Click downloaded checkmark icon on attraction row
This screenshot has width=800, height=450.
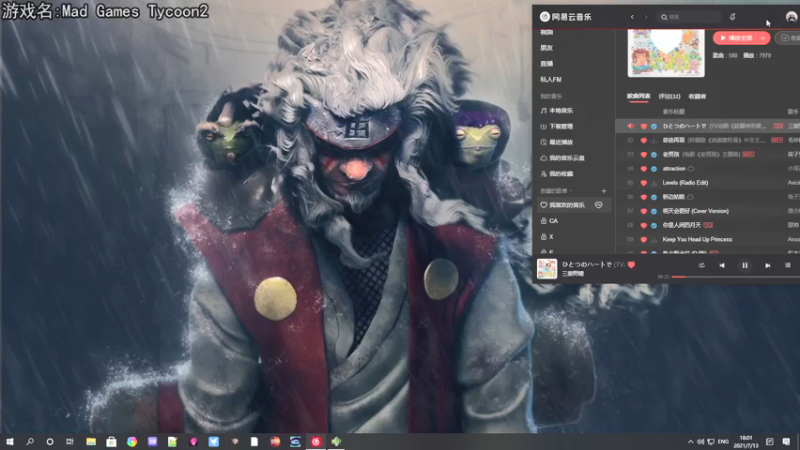(x=654, y=168)
